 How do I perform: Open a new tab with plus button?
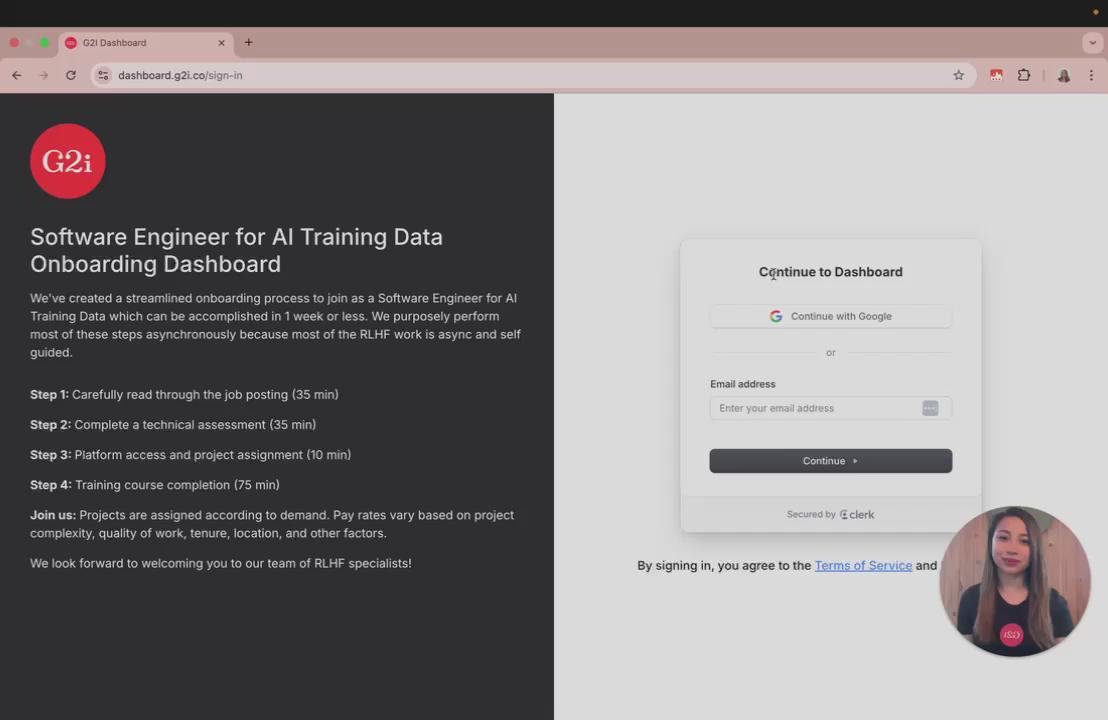(x=249, y=42)
